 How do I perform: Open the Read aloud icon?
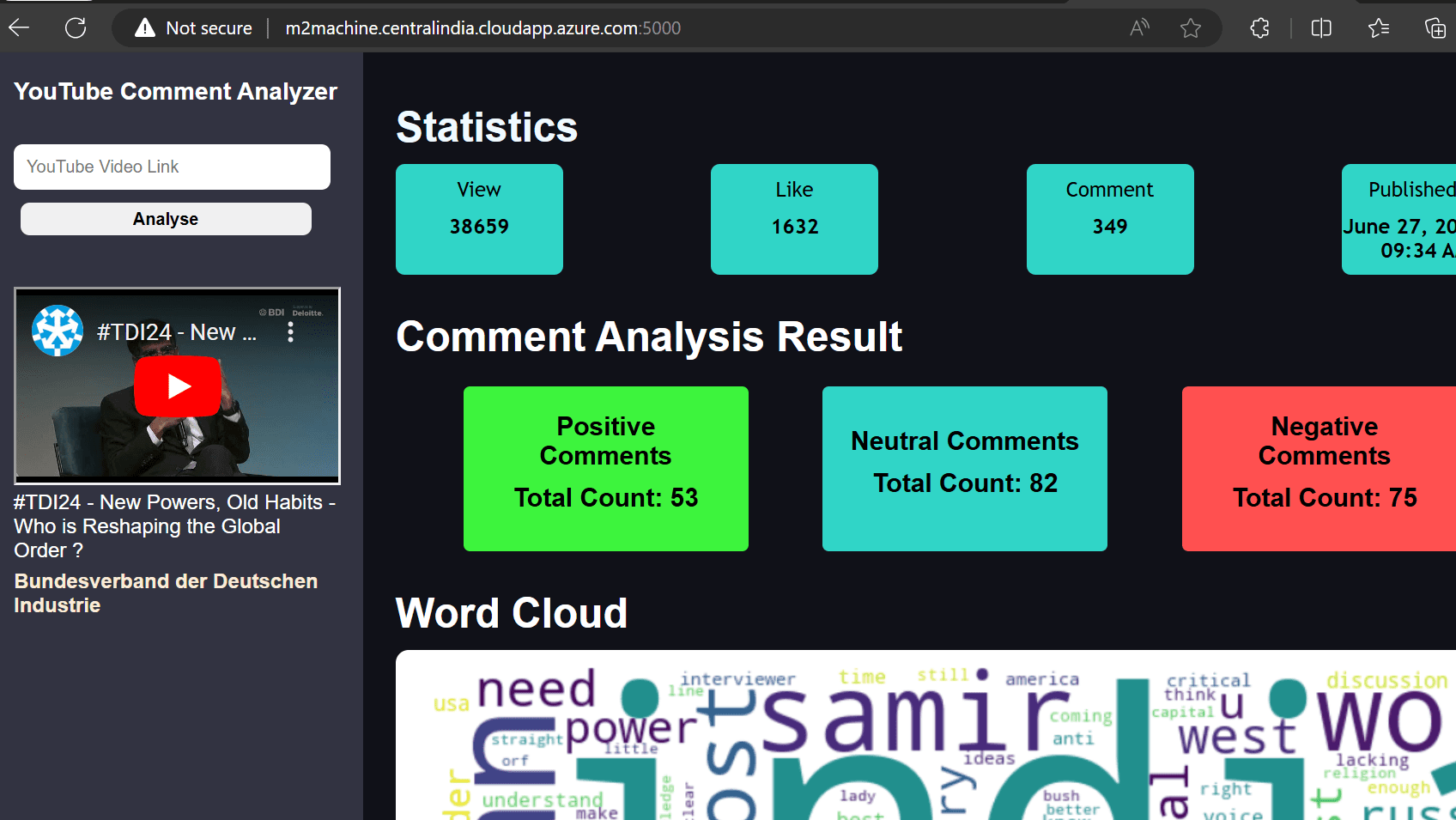(1139, 28)
